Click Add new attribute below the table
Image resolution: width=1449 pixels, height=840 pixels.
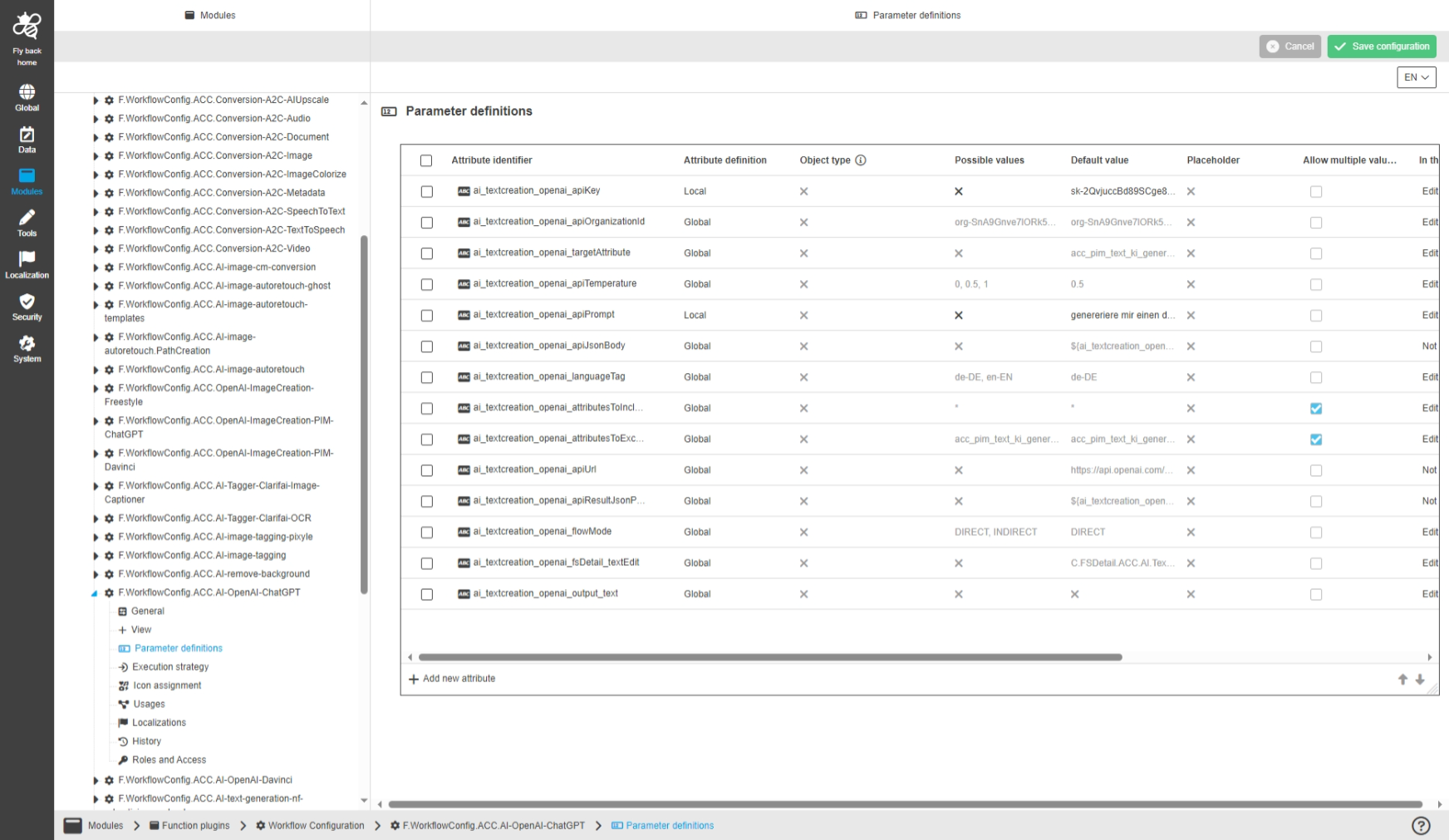(x=452, y=678)
